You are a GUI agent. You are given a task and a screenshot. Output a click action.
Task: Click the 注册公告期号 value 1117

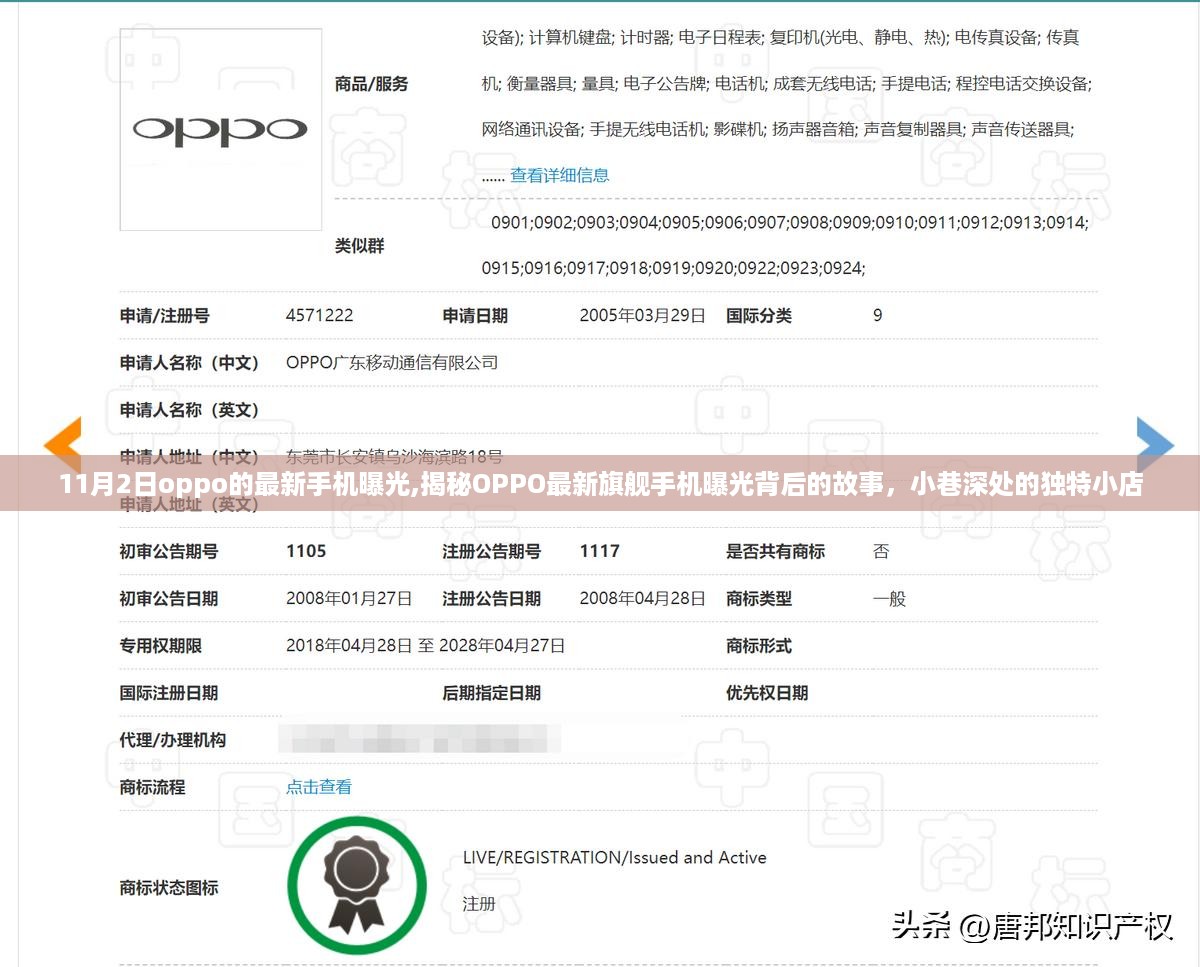(x=599, y=551)
